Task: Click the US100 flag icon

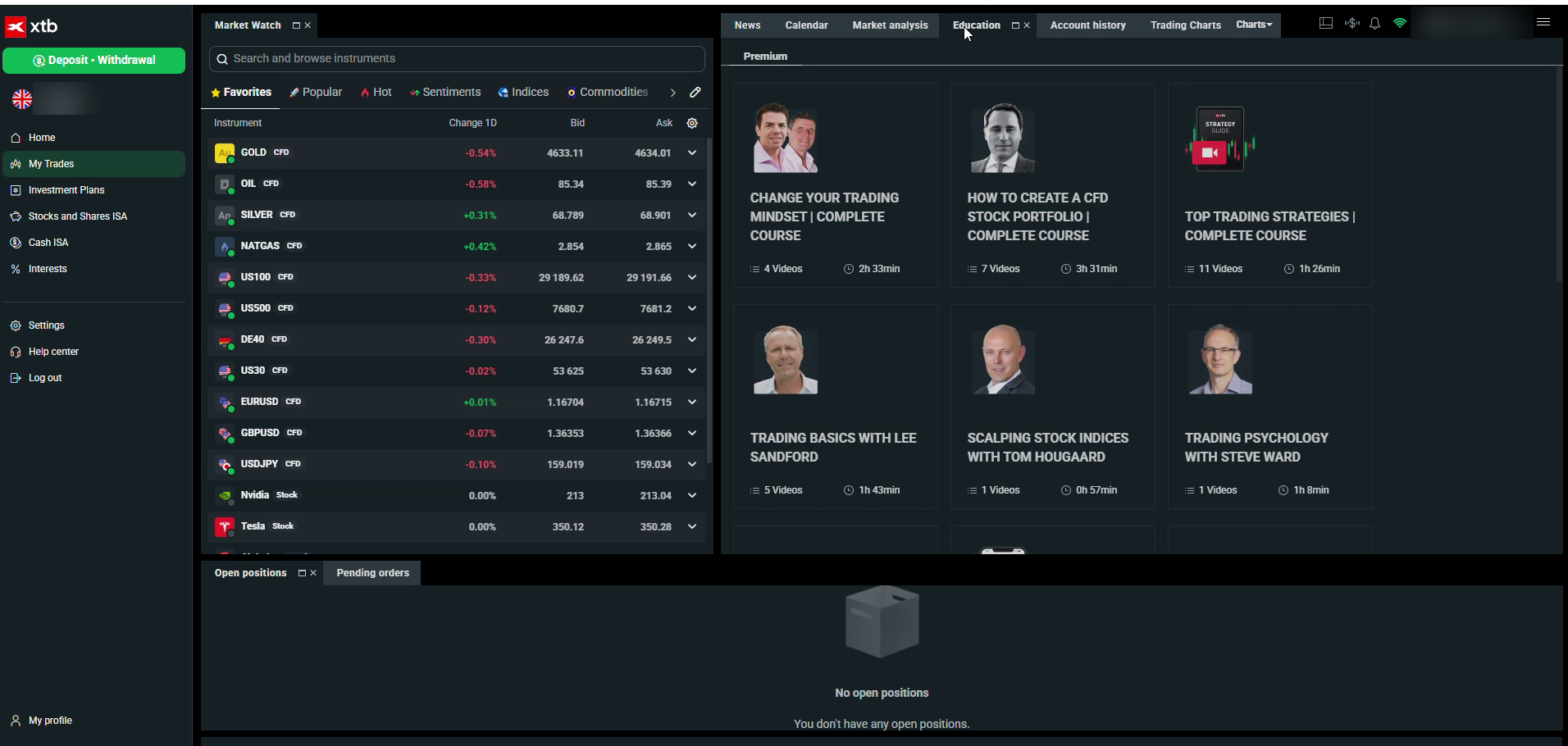Action: coord(224,278)
